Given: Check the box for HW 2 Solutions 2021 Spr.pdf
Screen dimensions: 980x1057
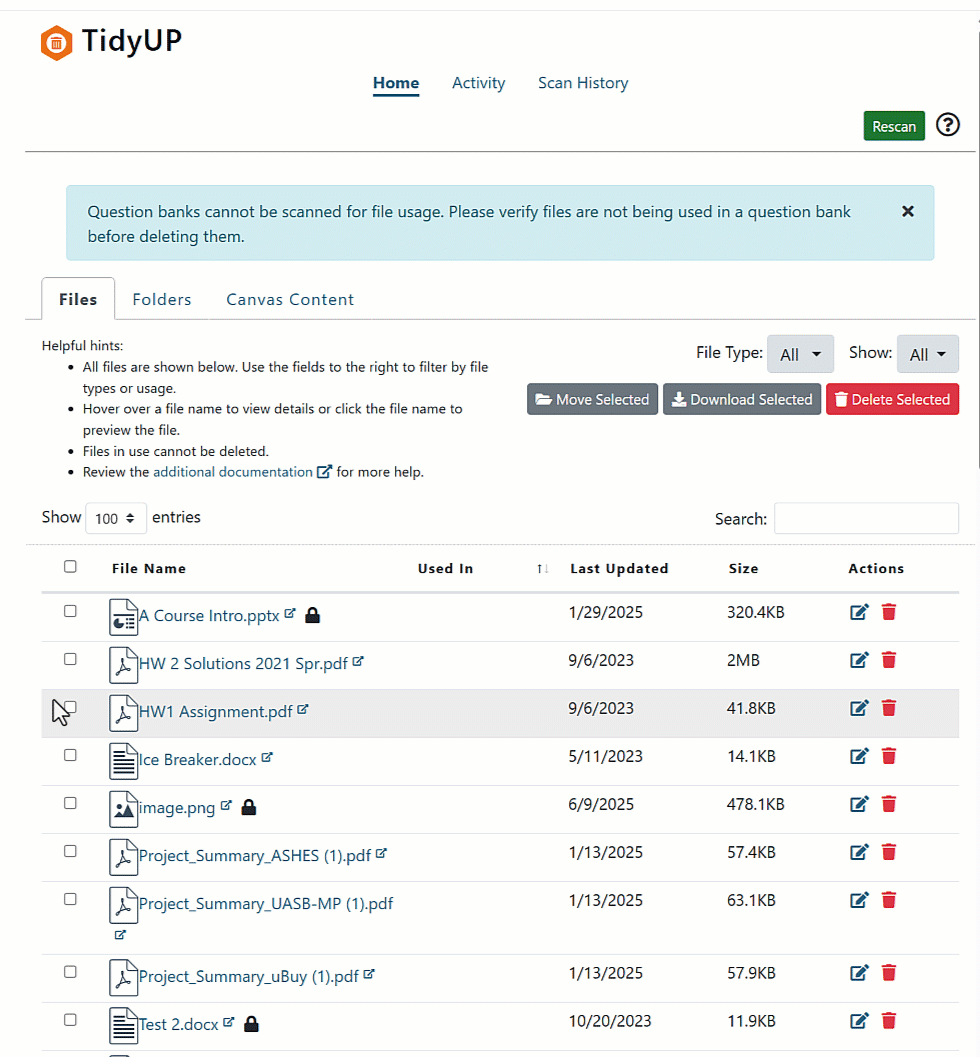Looking at the screenshot, I should click(x=70, y=659).
